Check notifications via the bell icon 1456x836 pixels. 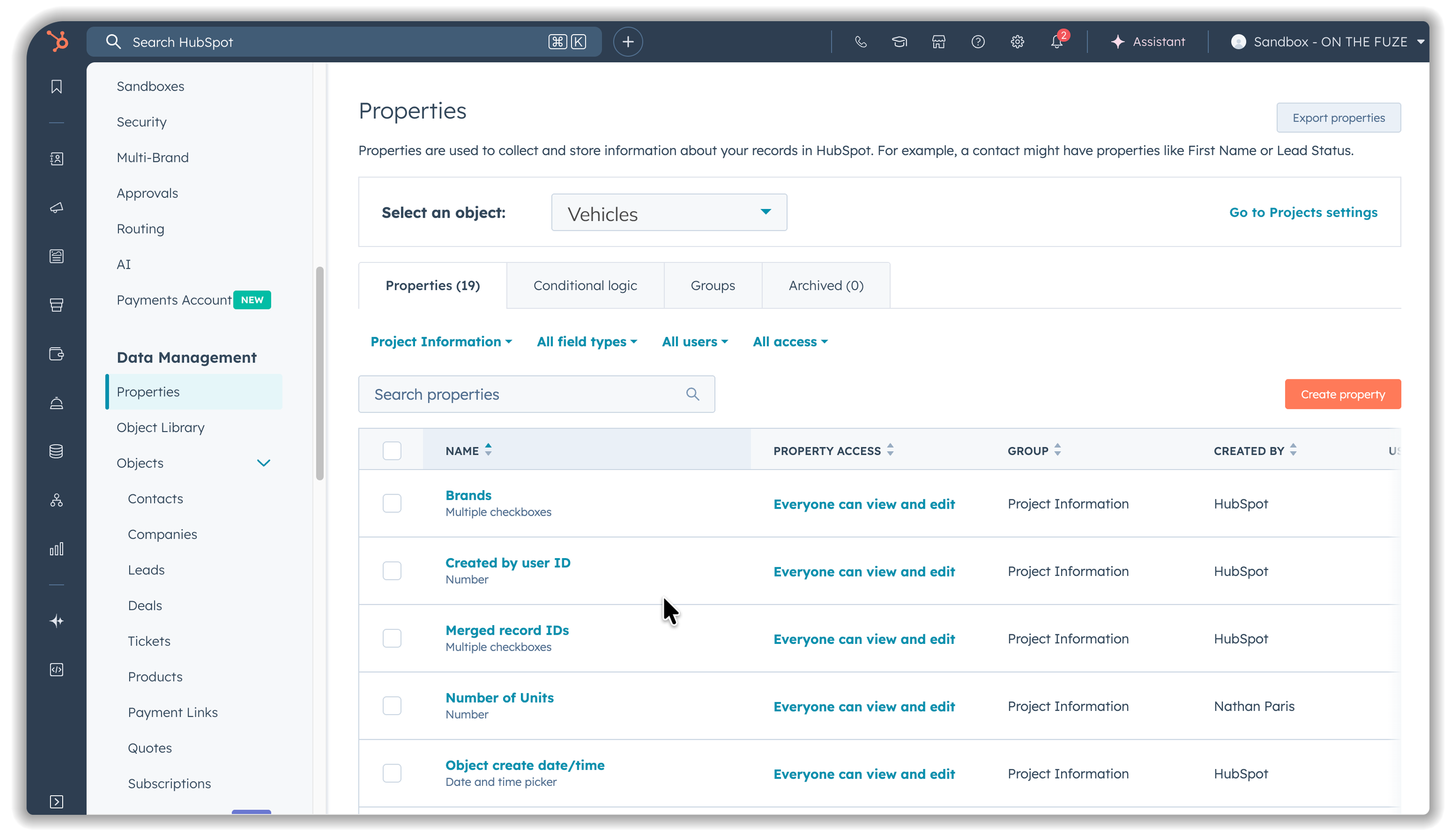point(1056,41)
